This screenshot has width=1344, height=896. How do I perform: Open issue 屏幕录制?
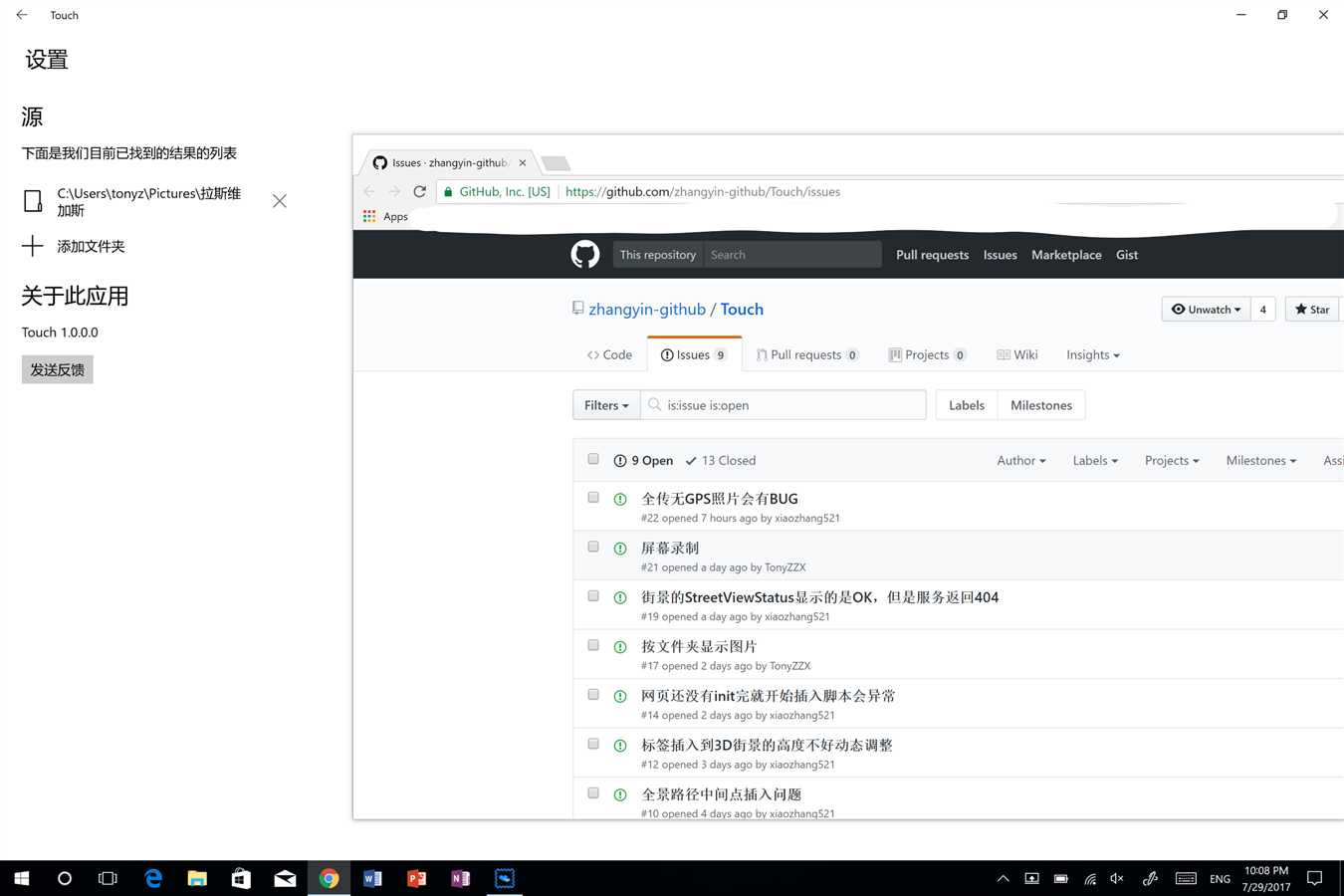pos(670,548)
